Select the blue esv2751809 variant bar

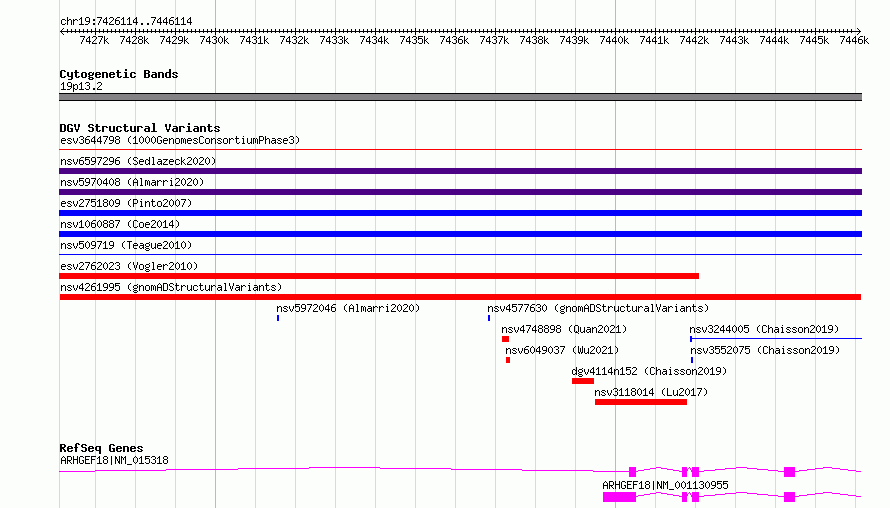[460, 213]
